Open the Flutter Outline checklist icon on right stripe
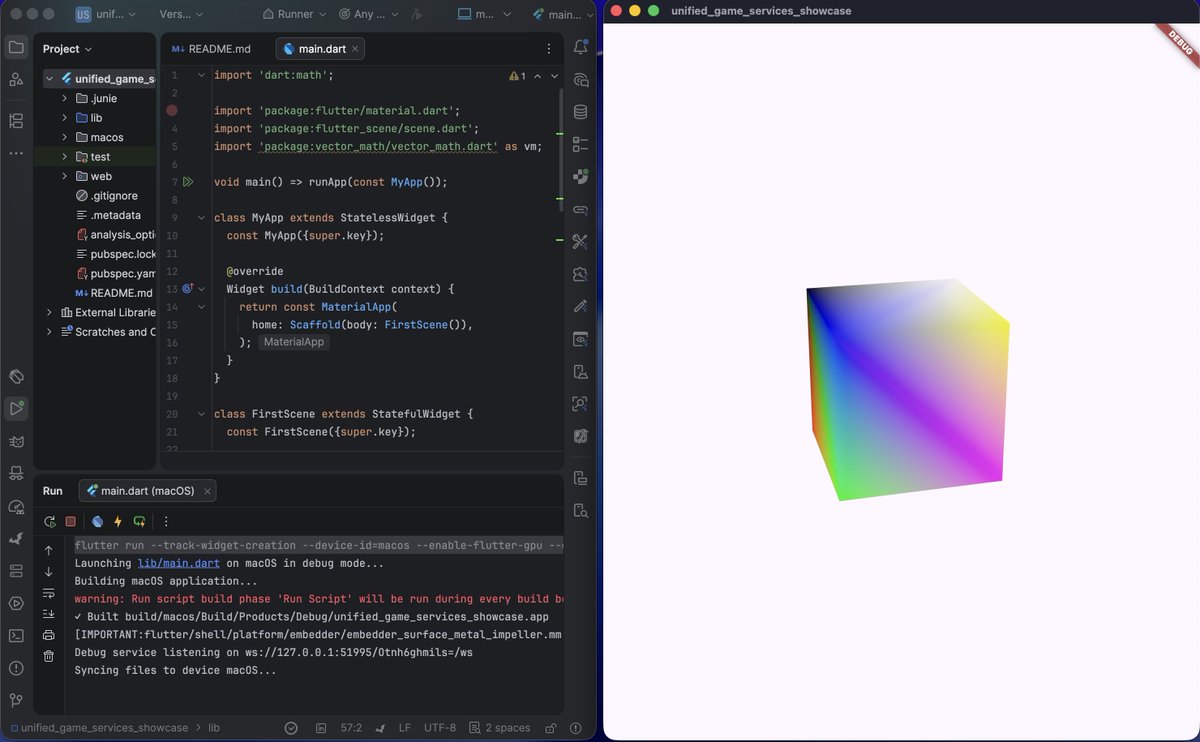 click(581, 144)
